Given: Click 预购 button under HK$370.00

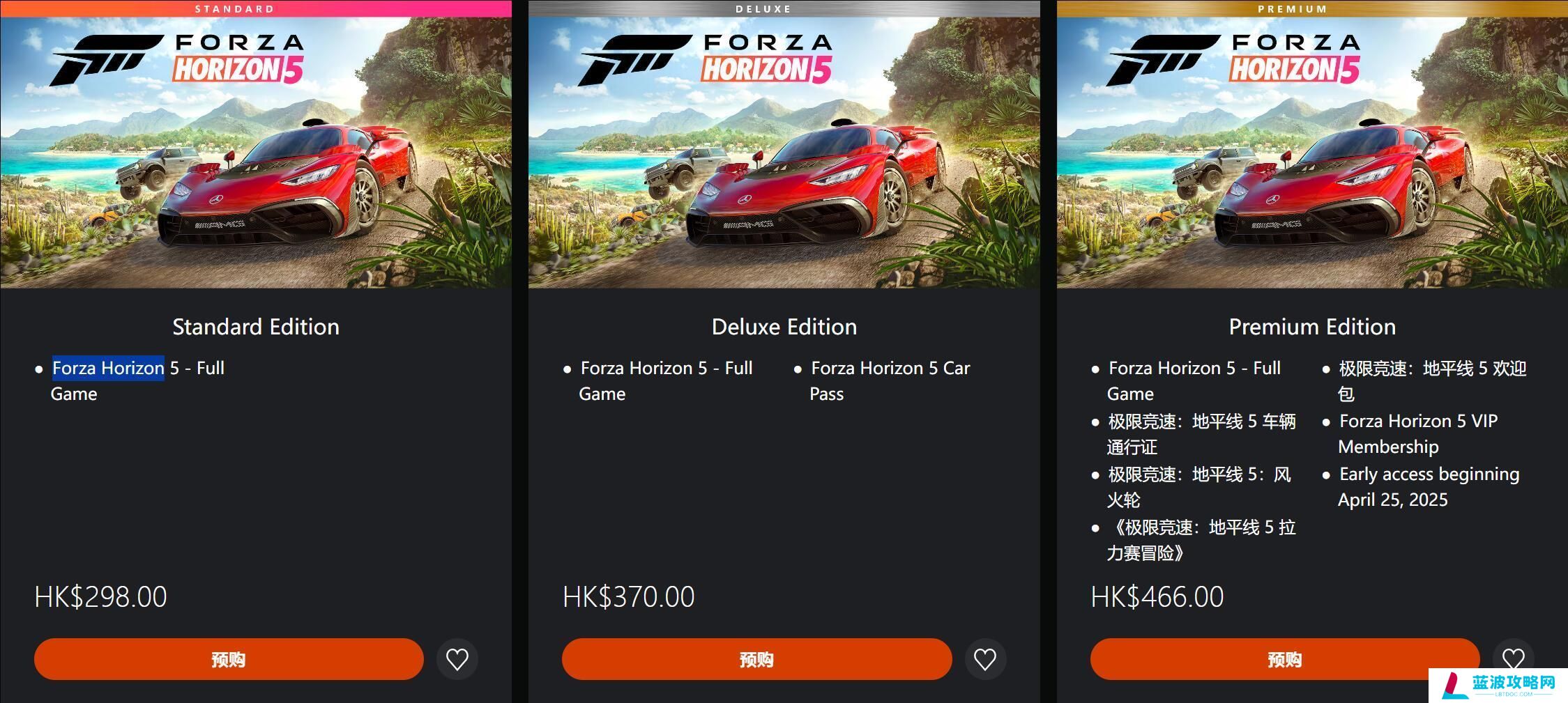Looking at the screenshot, I should (756, 659).
